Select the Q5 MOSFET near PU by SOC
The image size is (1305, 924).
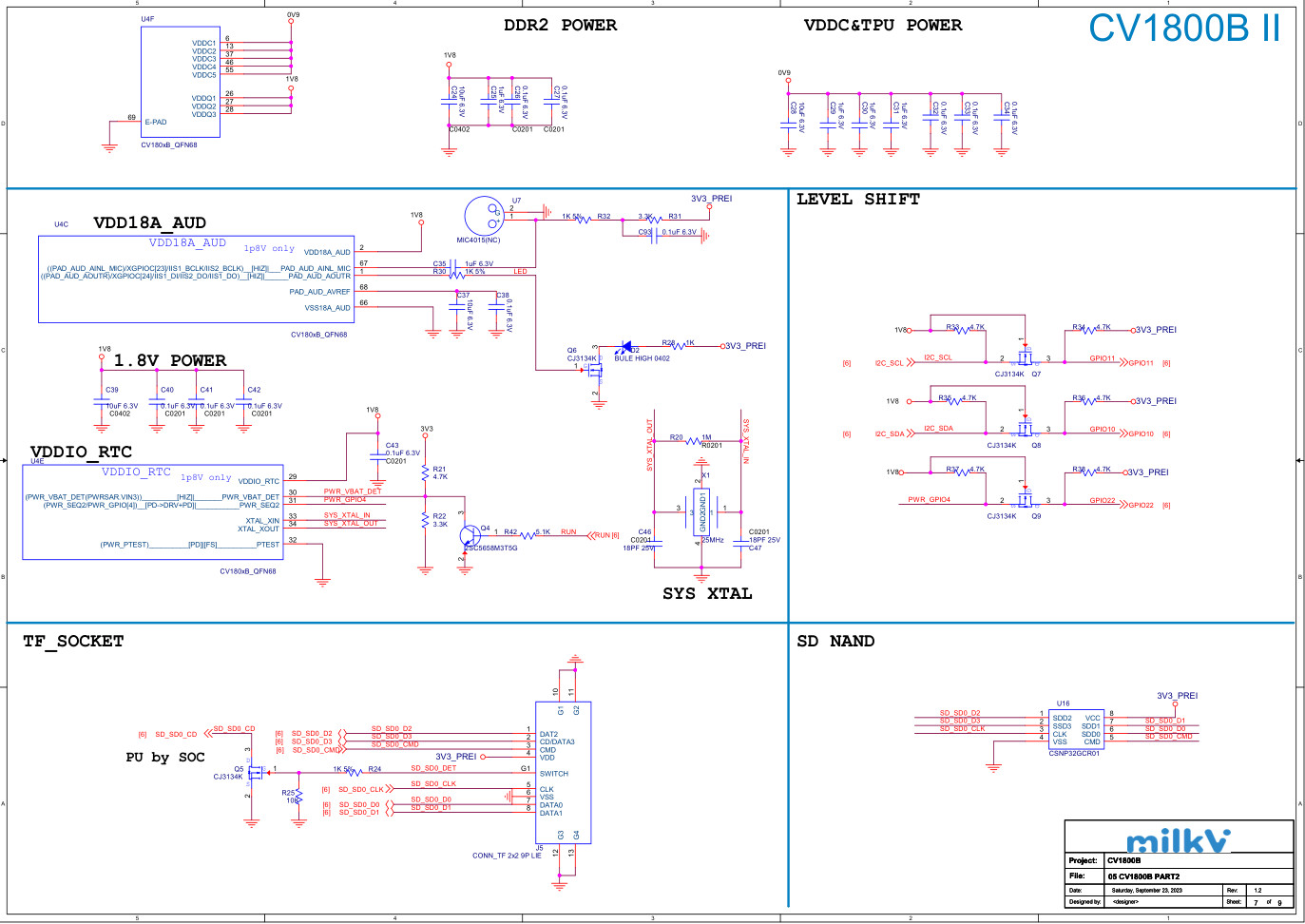coord(254,772)
